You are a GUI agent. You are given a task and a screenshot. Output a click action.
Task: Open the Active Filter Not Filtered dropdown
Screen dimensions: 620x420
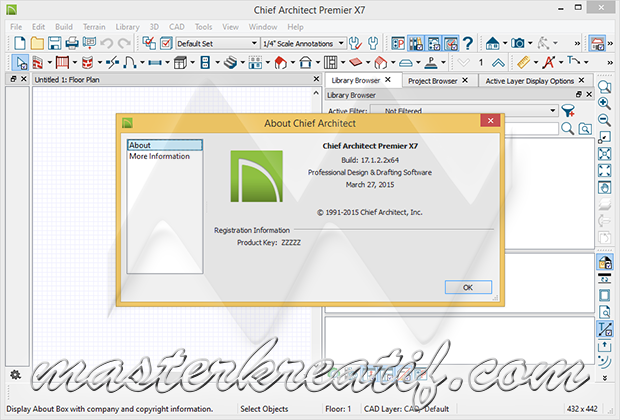(464, 111)
